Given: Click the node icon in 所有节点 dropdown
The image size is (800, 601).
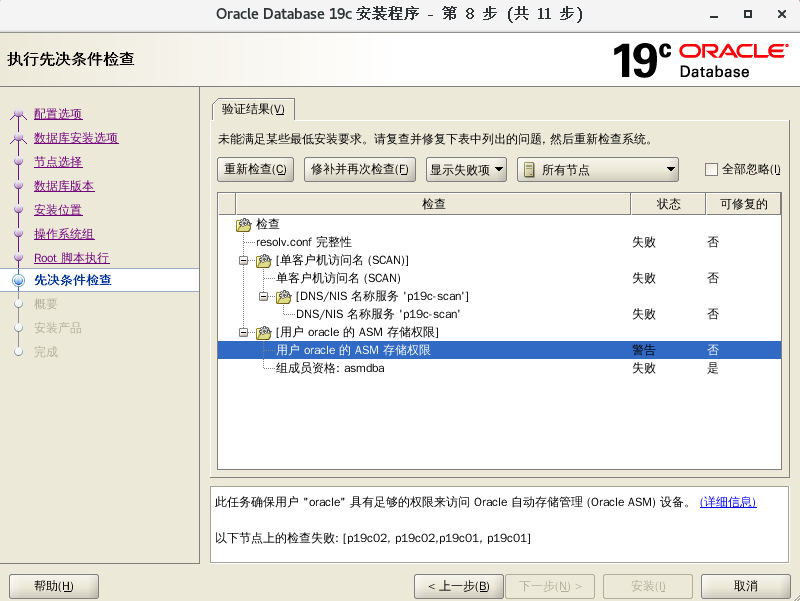Looking at the screenshot, I should [x=530, y=170].
